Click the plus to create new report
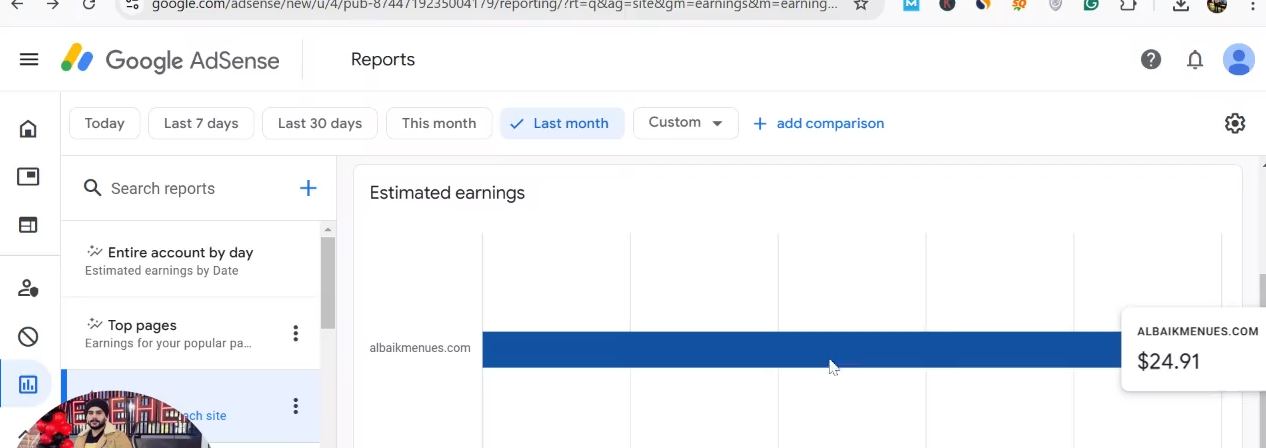 pos(308,188)
